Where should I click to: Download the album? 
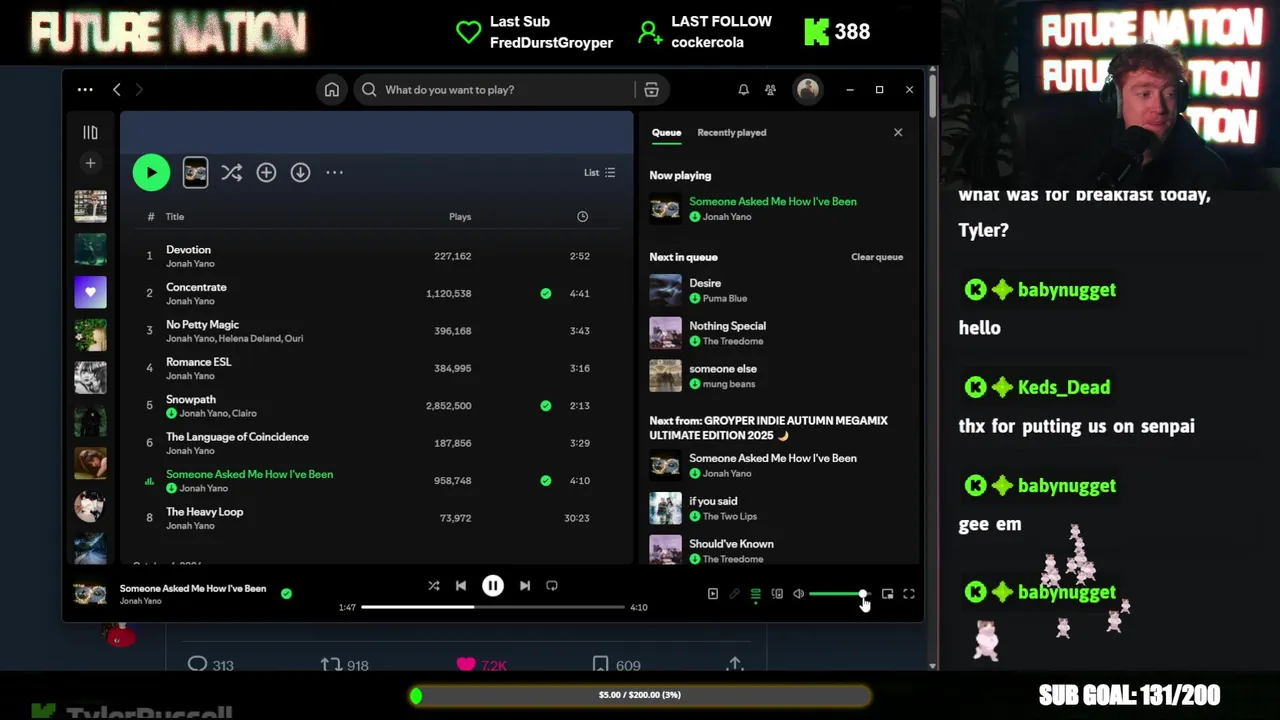tap(300, 172)
